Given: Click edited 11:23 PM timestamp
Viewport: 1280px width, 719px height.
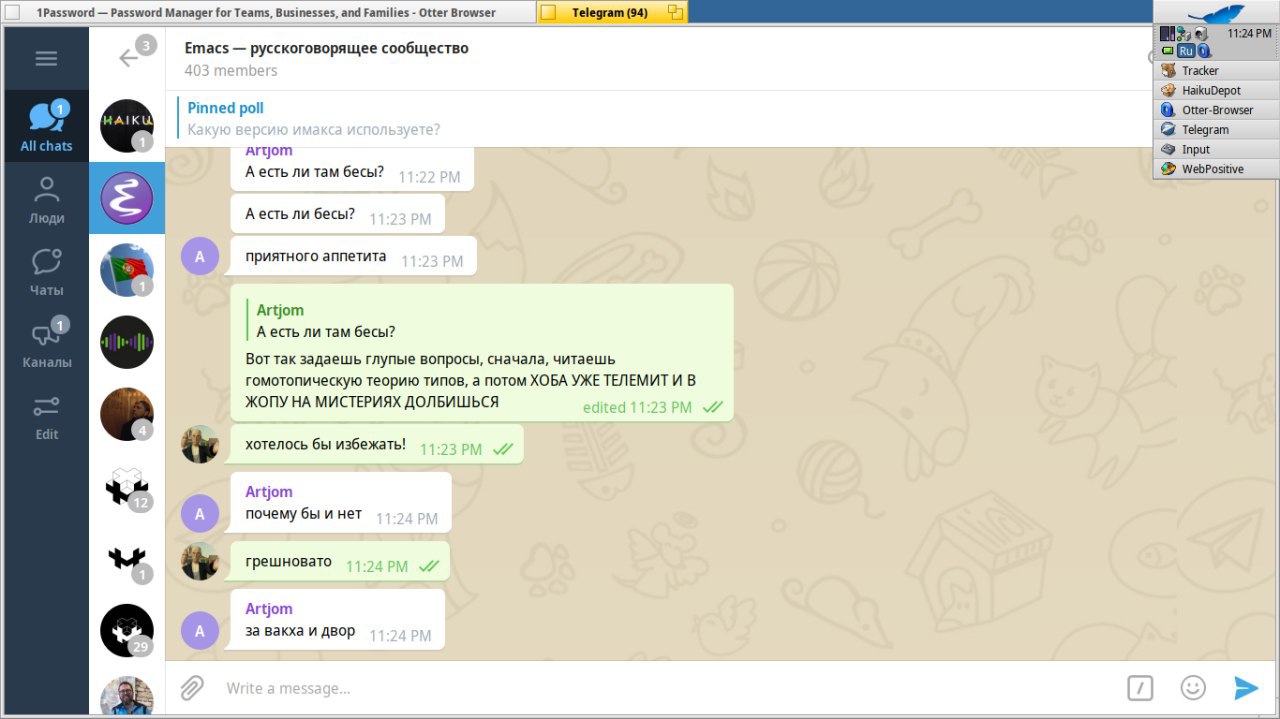Looking at the screenshot, I should [x=637, y=408].
